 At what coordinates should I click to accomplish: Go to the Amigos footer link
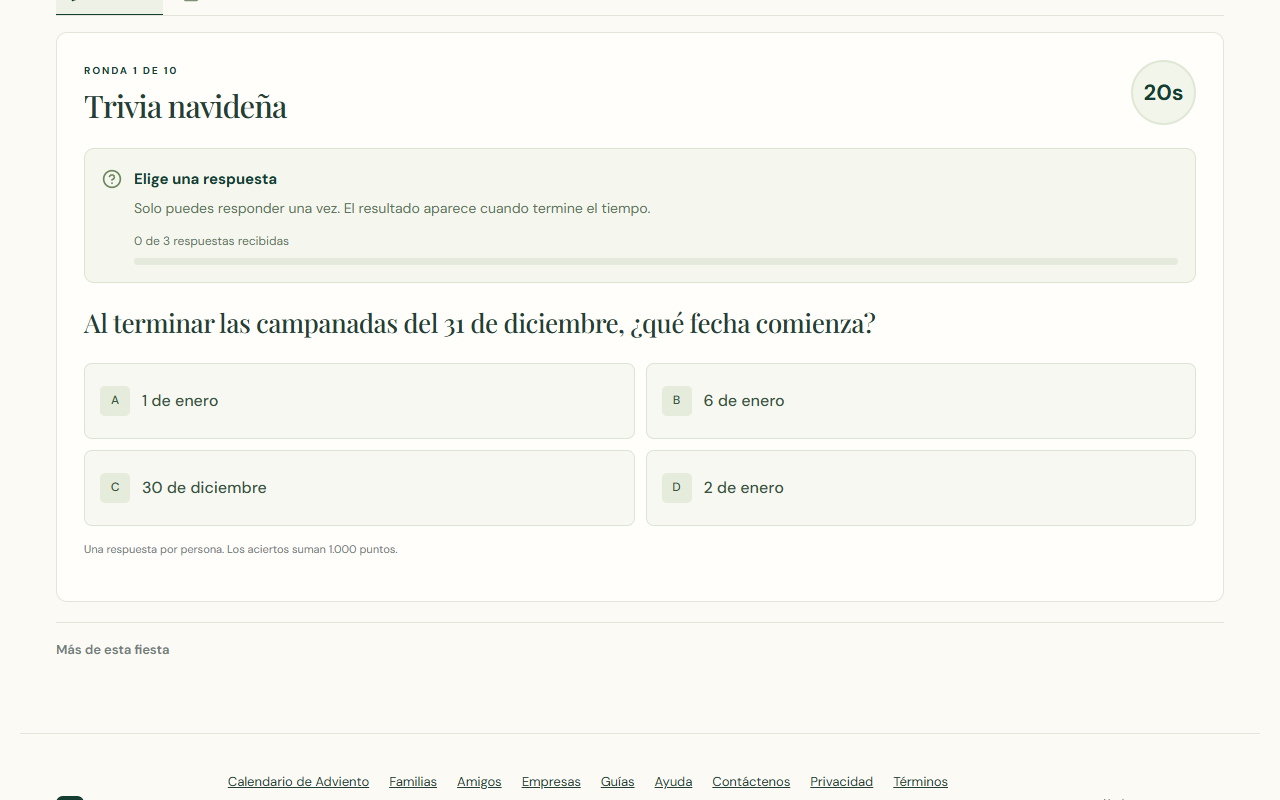pyautogui.click(x=479, y=782)
